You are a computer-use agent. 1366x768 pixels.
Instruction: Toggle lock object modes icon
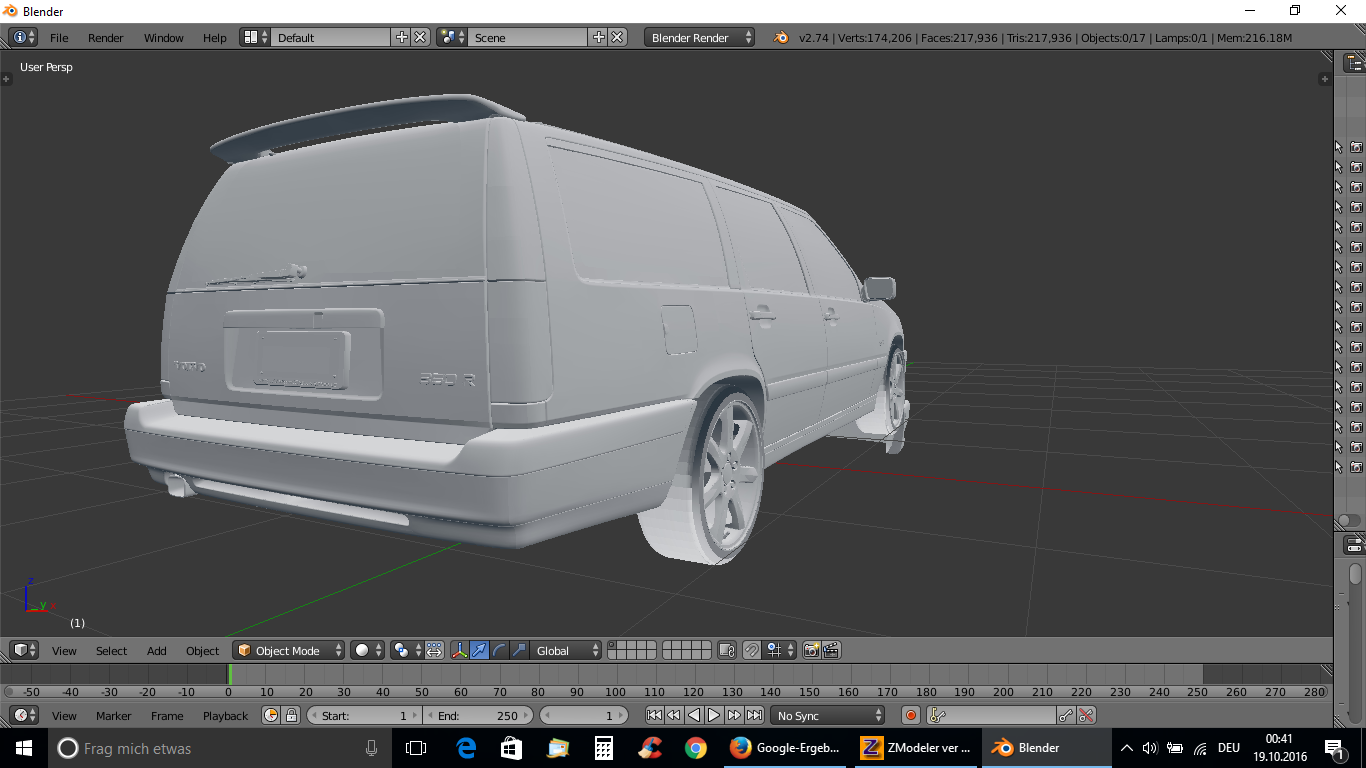click(x=727, y=650)
